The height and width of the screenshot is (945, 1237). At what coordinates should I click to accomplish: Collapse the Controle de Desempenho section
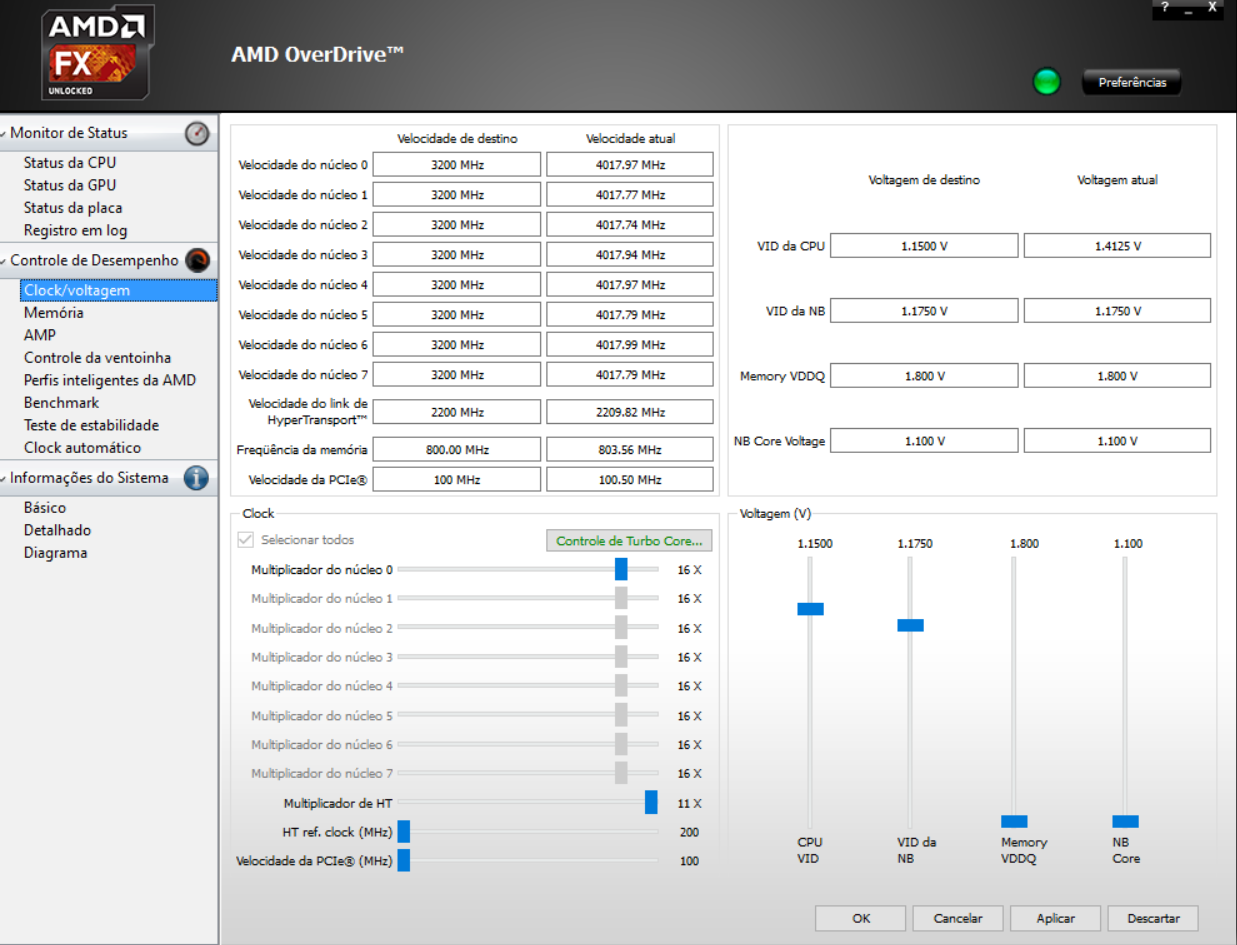[x=5, y=261]
